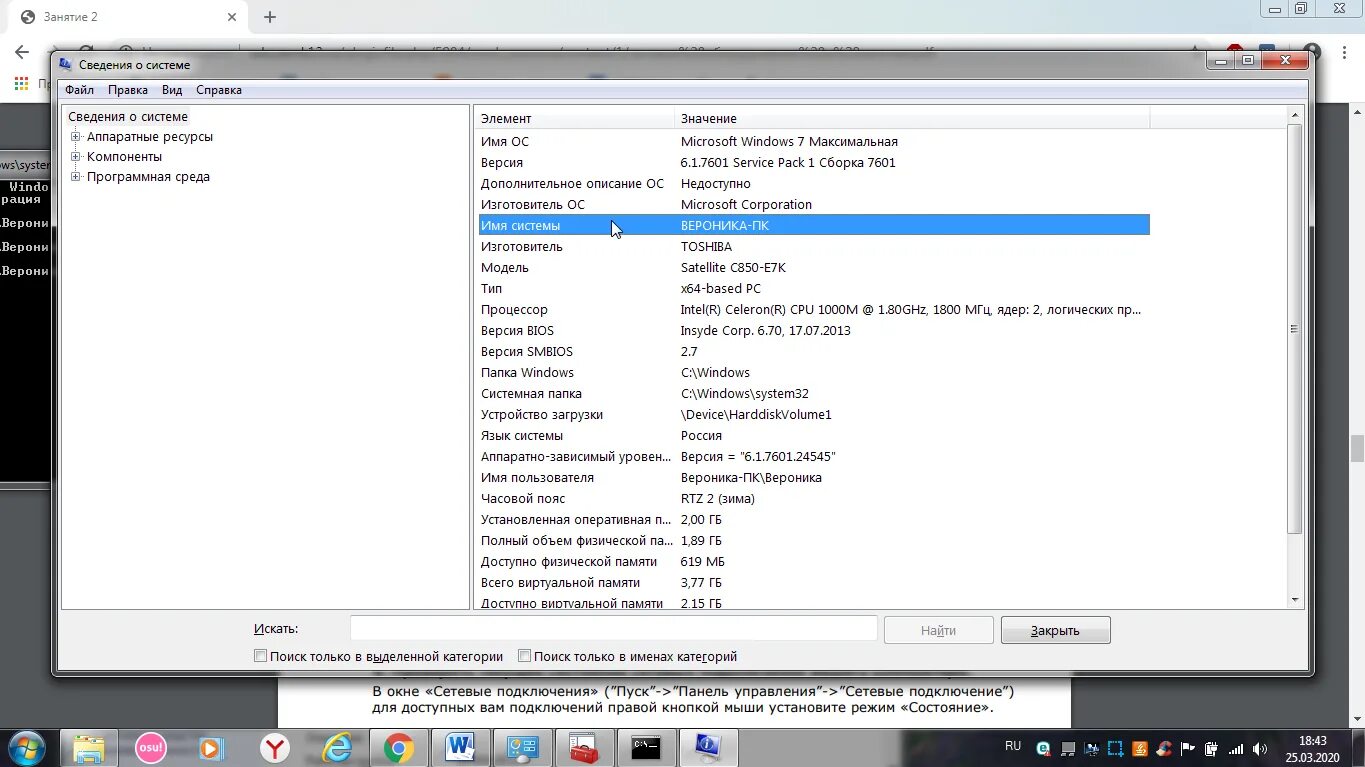The image size is (1365, 767).
Task: Close the Занятие 2 Chrome tab
Action: point(232,17)
